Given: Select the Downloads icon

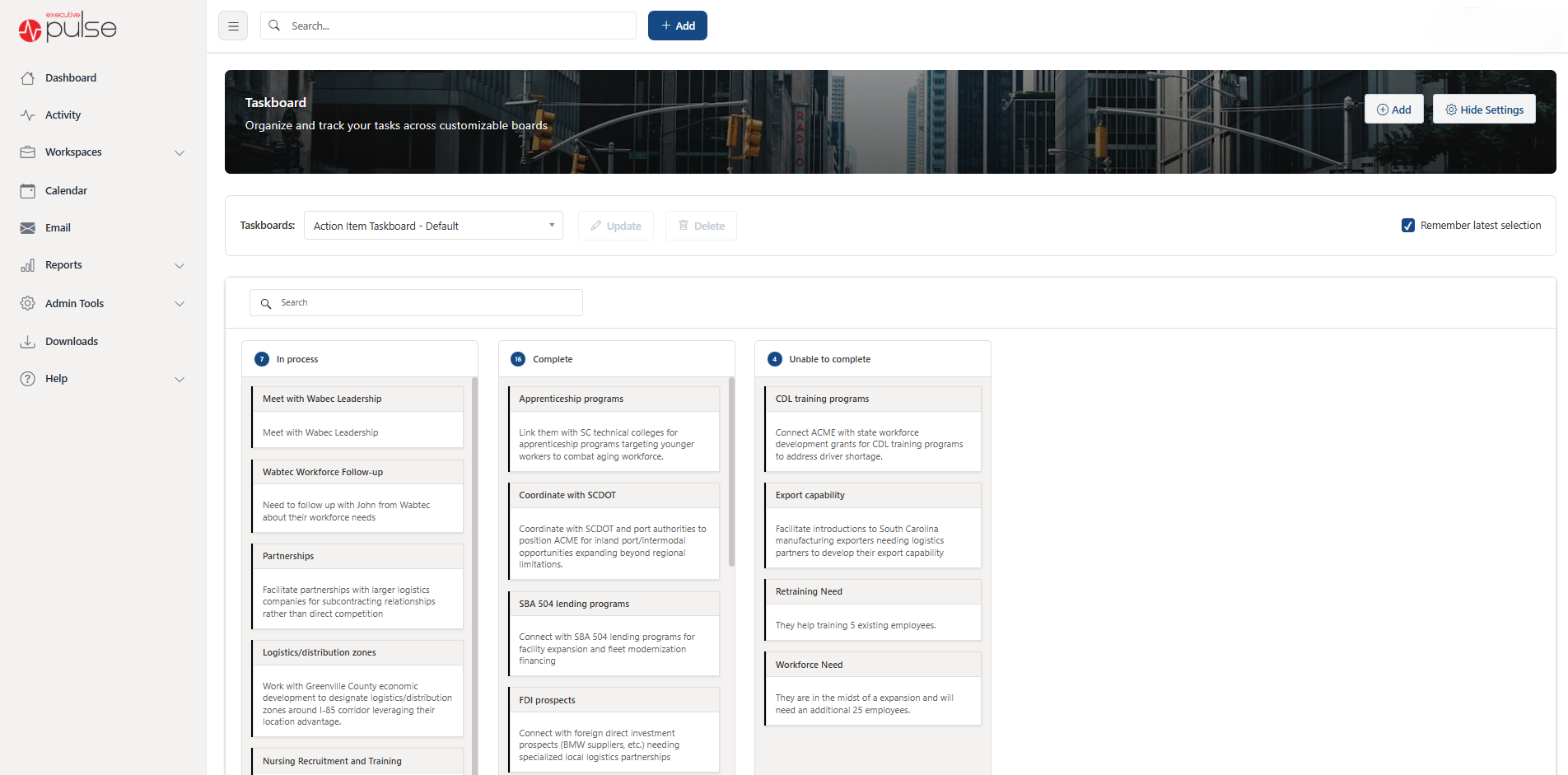Looking at the screenshot, I should 27,341.
